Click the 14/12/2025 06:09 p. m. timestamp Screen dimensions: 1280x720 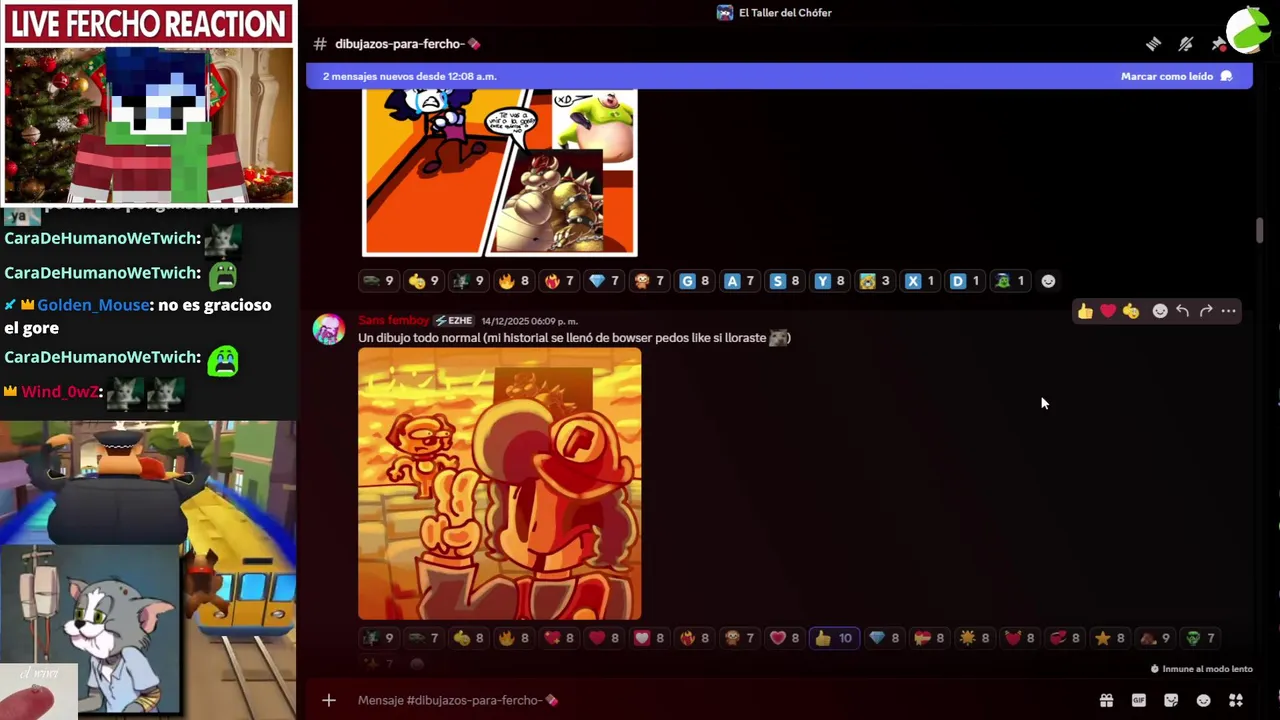click(529, 321)
